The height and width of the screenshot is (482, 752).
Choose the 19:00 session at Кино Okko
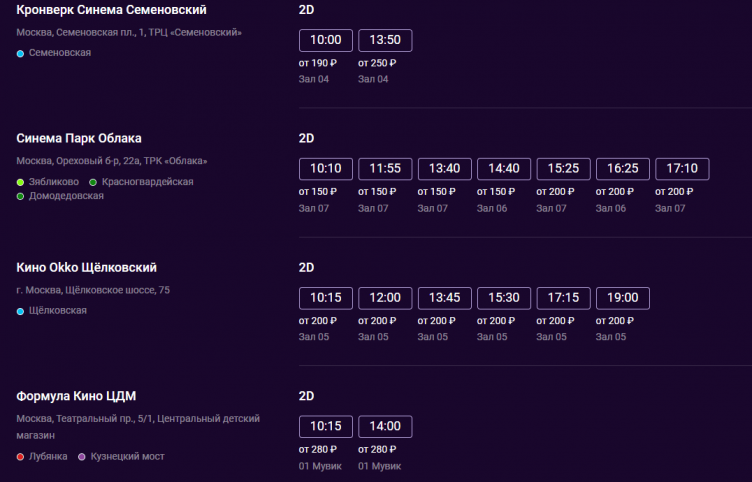[623, 298]
